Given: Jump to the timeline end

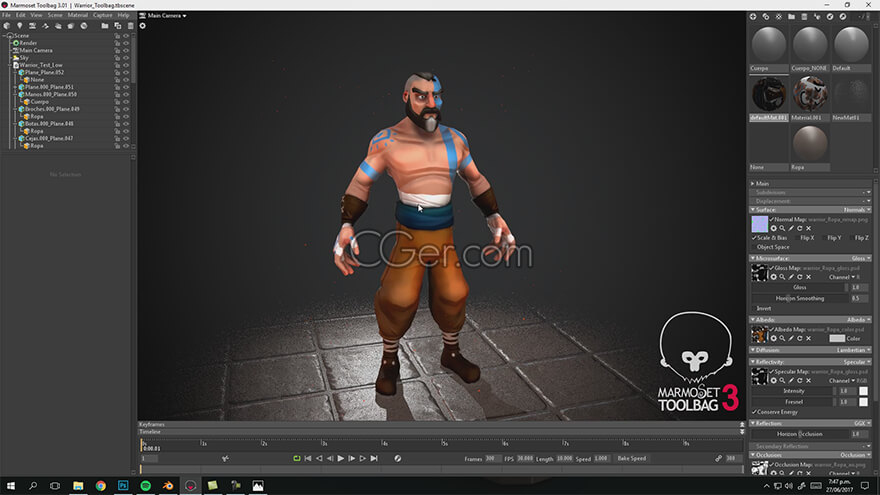Looking at the screenshot, I should coord(374,459).
